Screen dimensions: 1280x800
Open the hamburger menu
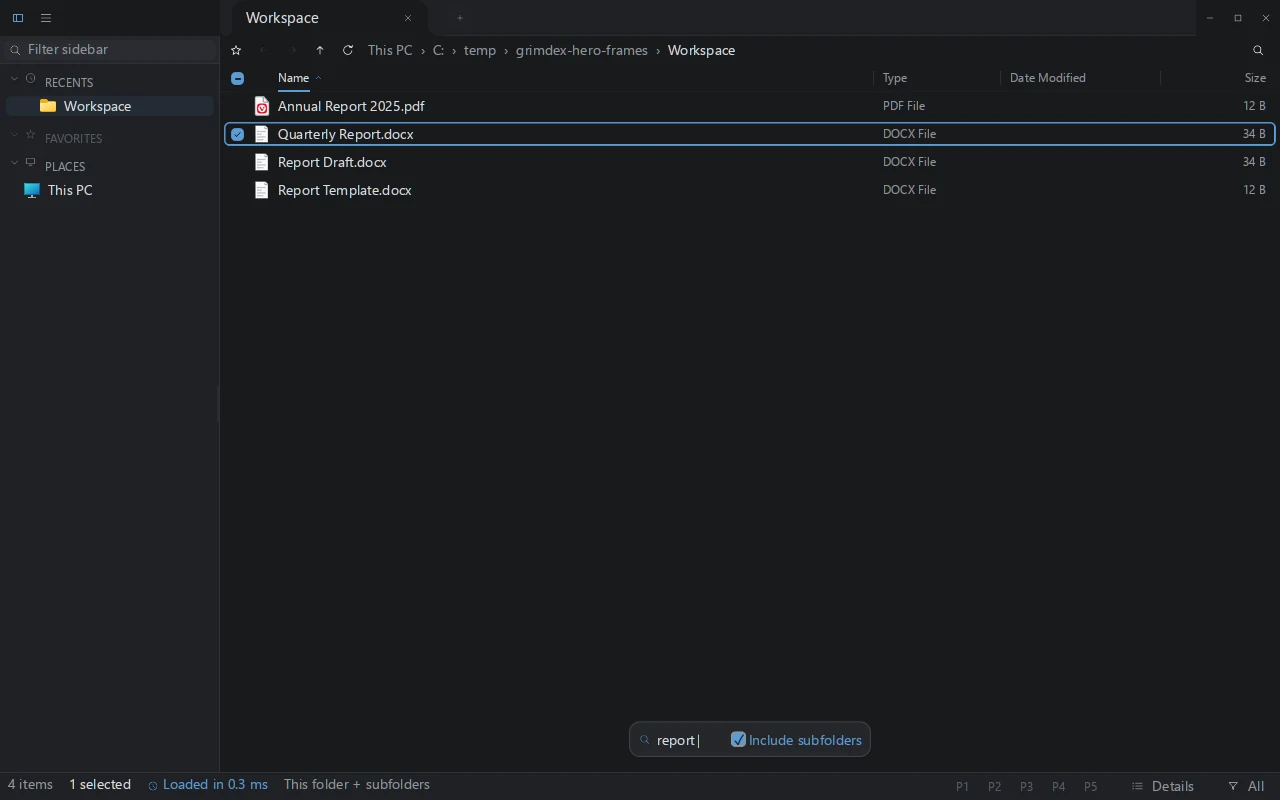(x=46, y=18)
